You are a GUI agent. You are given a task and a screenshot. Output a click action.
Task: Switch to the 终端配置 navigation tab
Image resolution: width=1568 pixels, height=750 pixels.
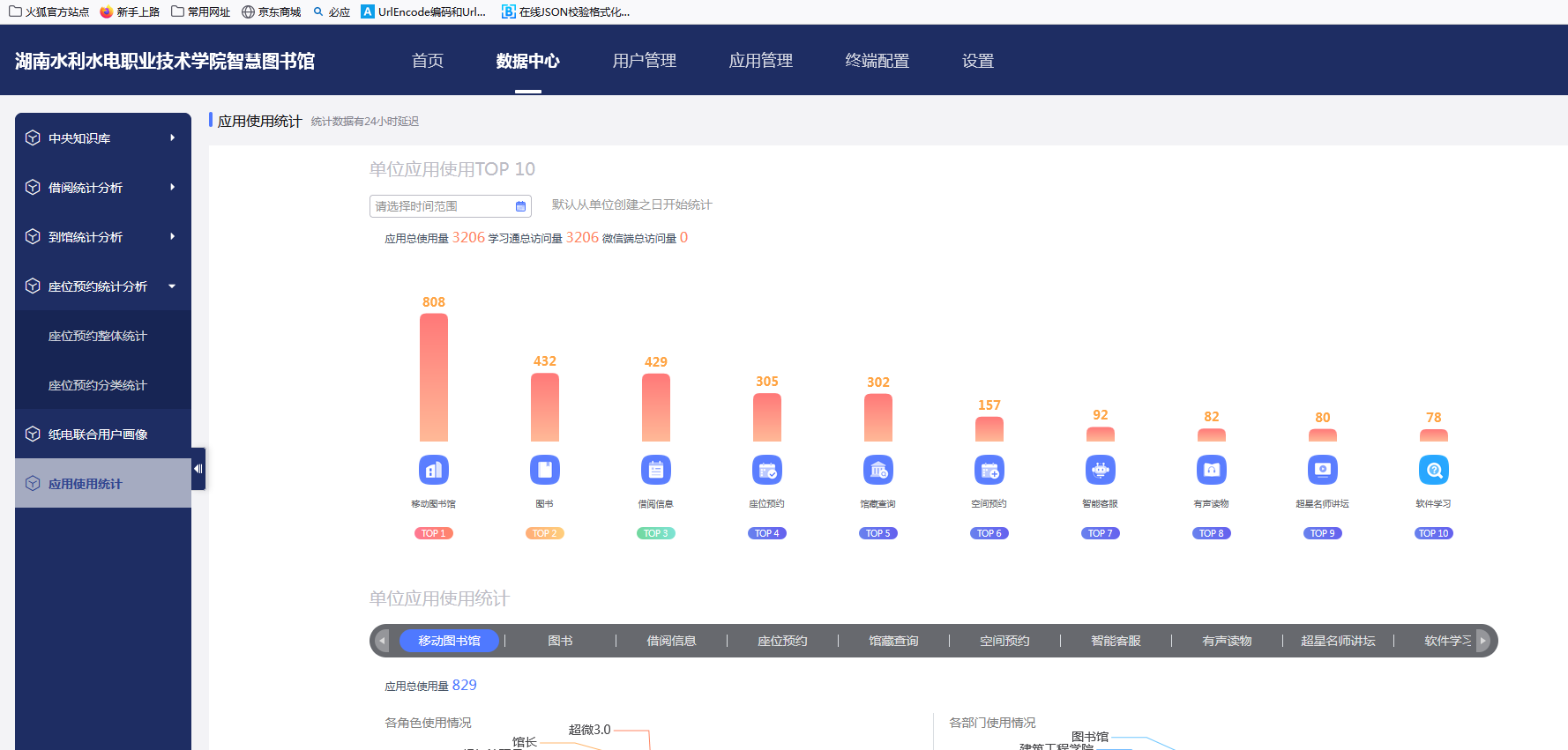877,61
